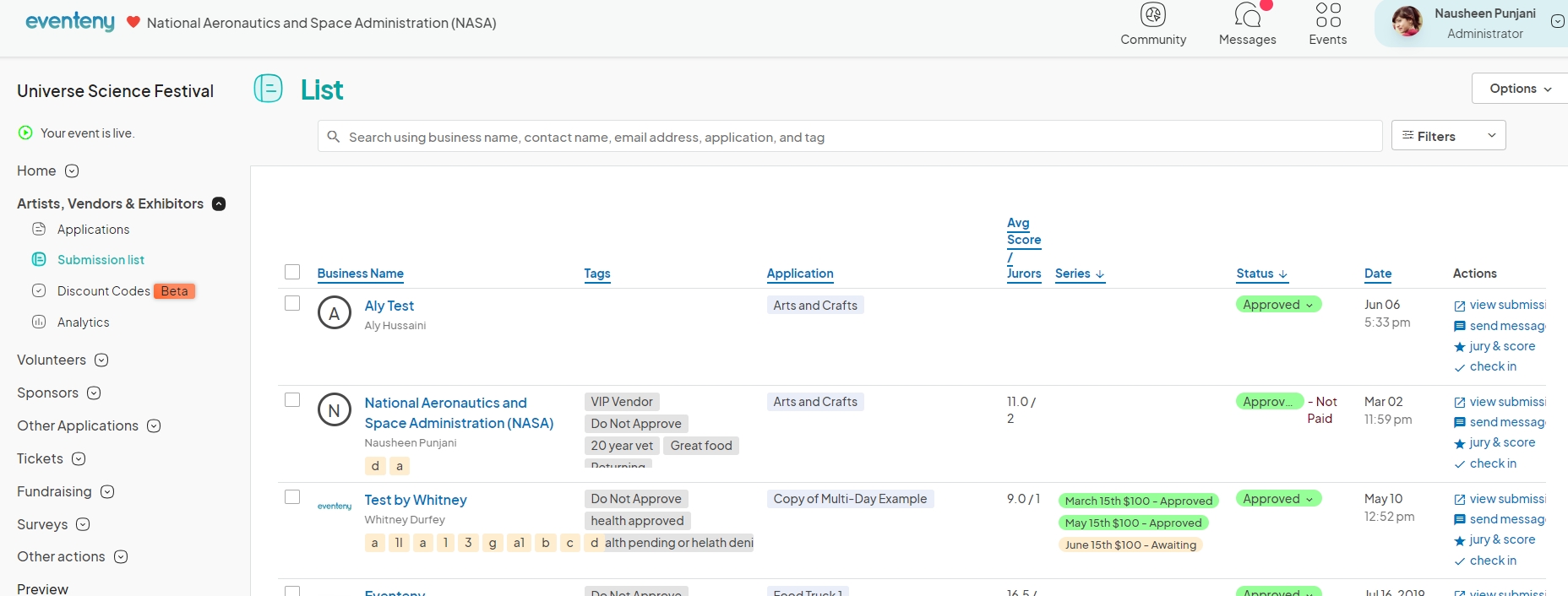
Task: Click view submission icon for Aly Test
Action: click(1460, 306)
